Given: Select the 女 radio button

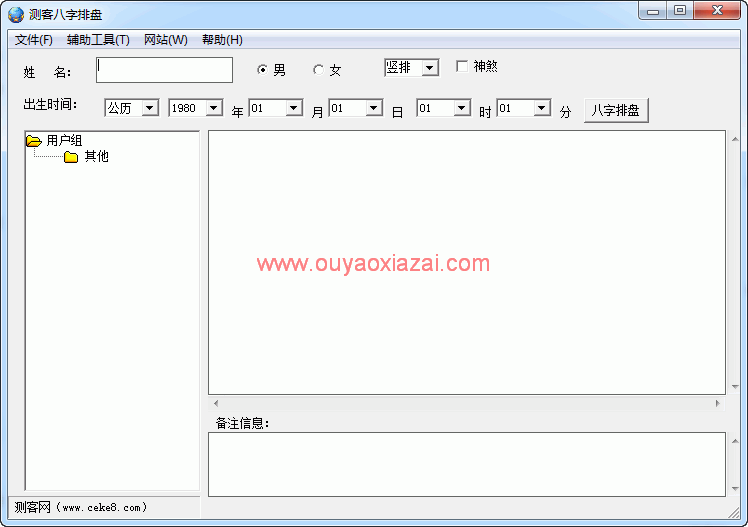Looking at the screenshot, I should click(x=318, y=70).
